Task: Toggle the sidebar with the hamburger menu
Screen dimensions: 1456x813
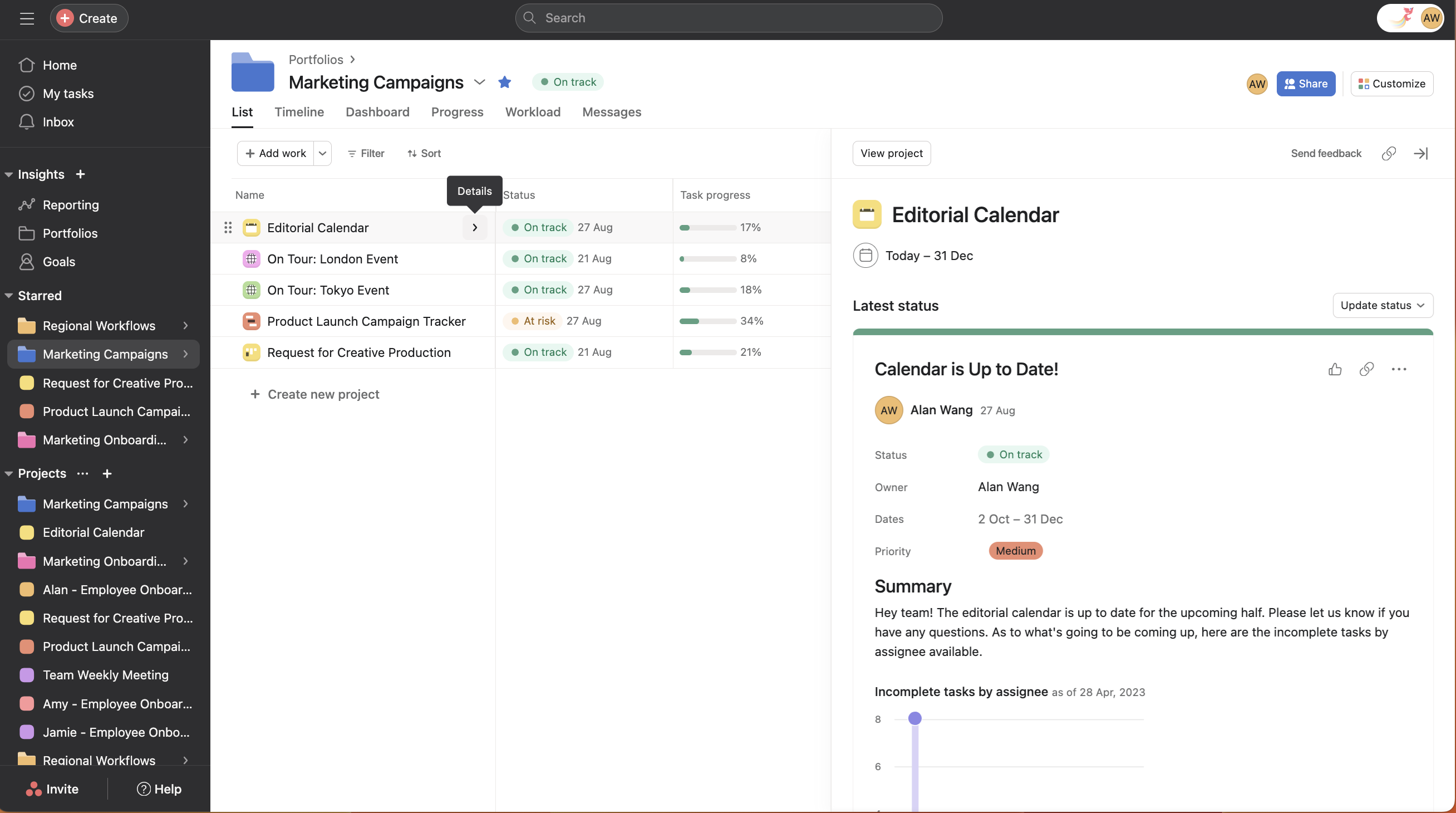Action: pyautogui.click(x=27, y=18)
